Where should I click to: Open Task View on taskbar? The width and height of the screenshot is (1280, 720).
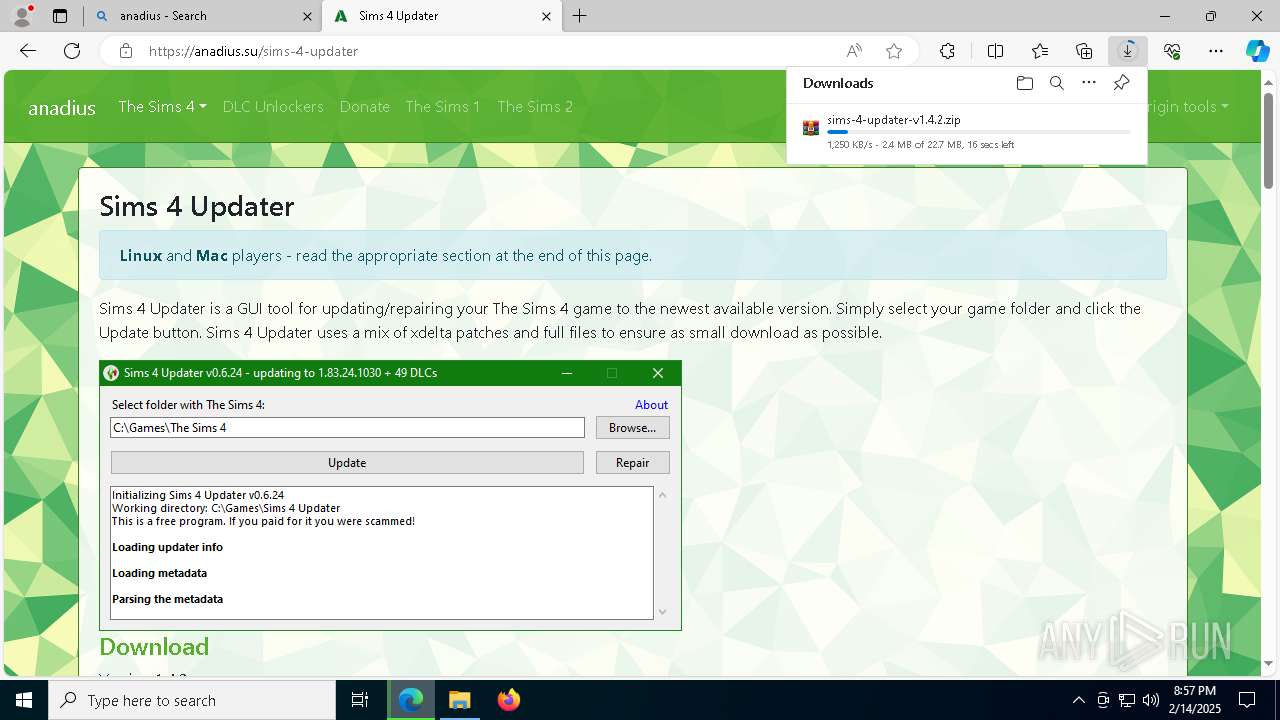pos(360,700)
